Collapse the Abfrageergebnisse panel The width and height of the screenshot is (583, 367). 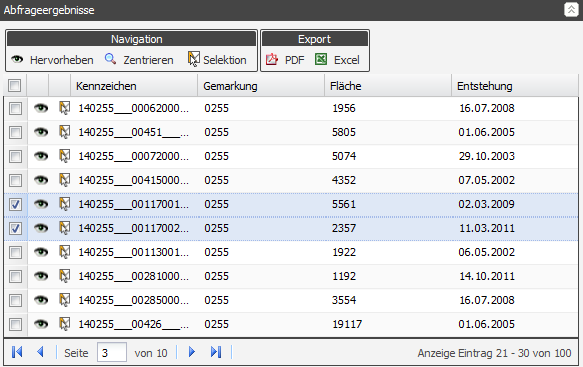tap(571, 10)
